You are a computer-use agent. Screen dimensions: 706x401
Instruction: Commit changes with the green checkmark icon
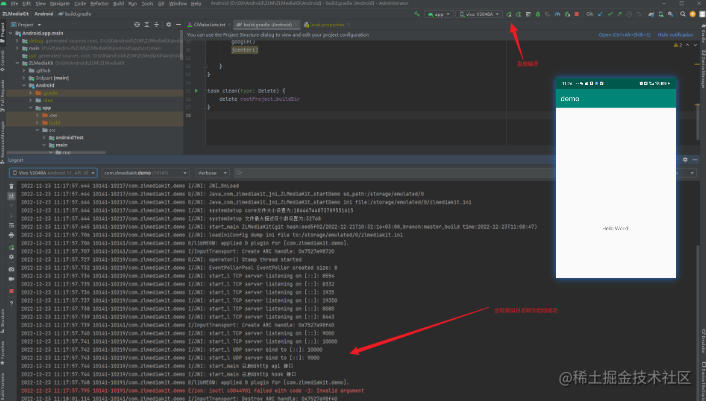point(610,14)
